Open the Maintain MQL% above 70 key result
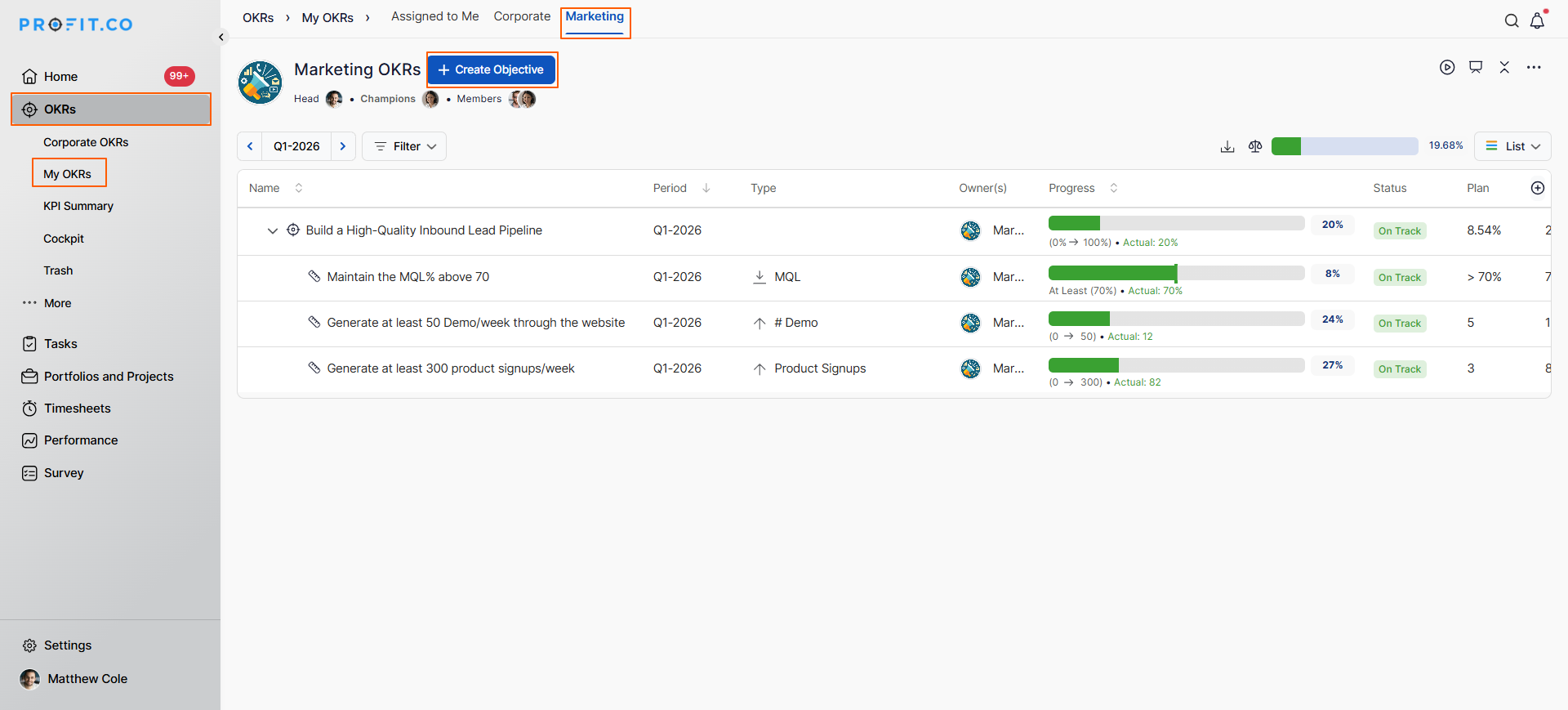The image size is (1568, 710). click(x=408, y=277)
